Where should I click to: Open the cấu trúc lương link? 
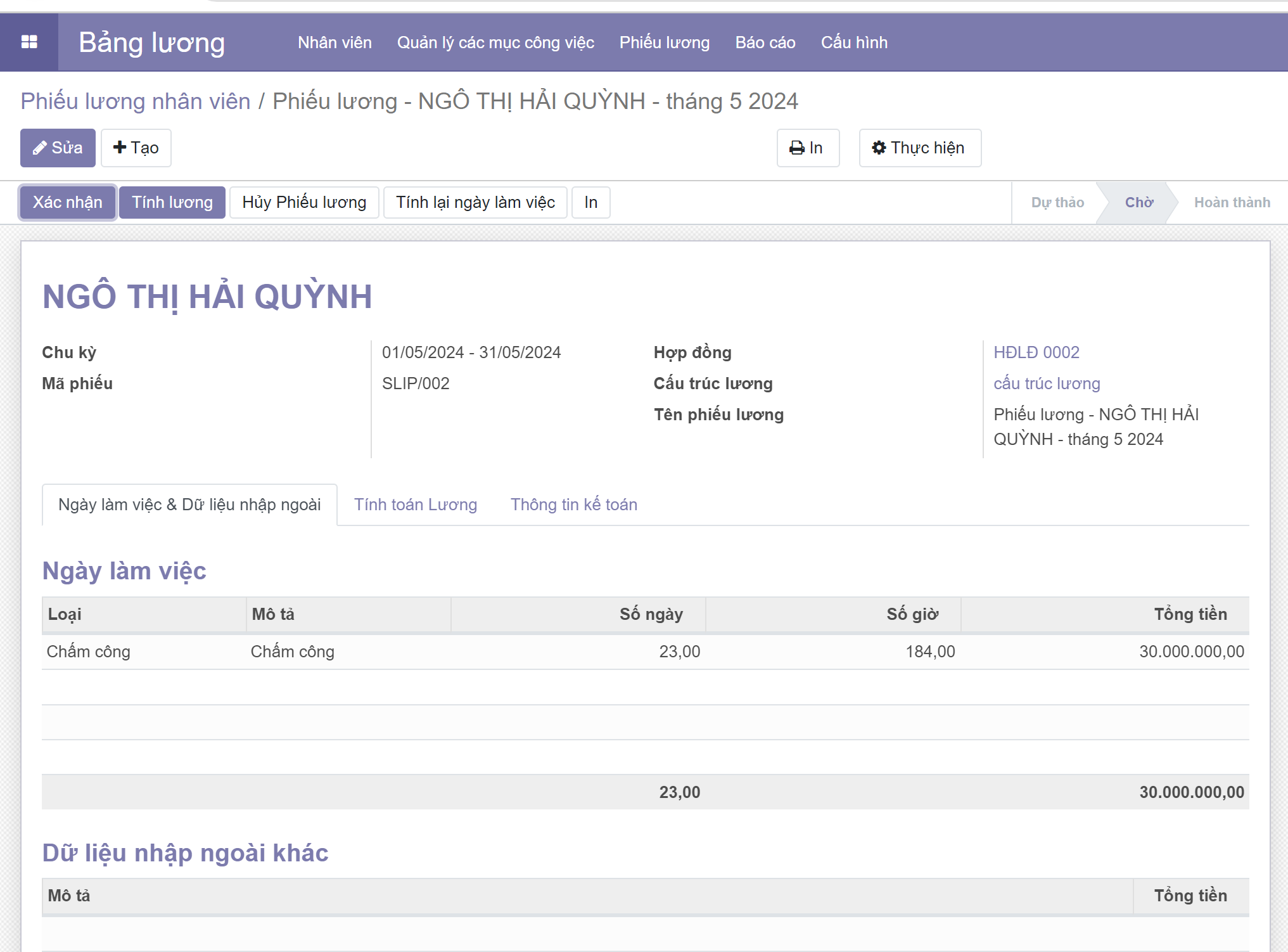coord(1046,383)
